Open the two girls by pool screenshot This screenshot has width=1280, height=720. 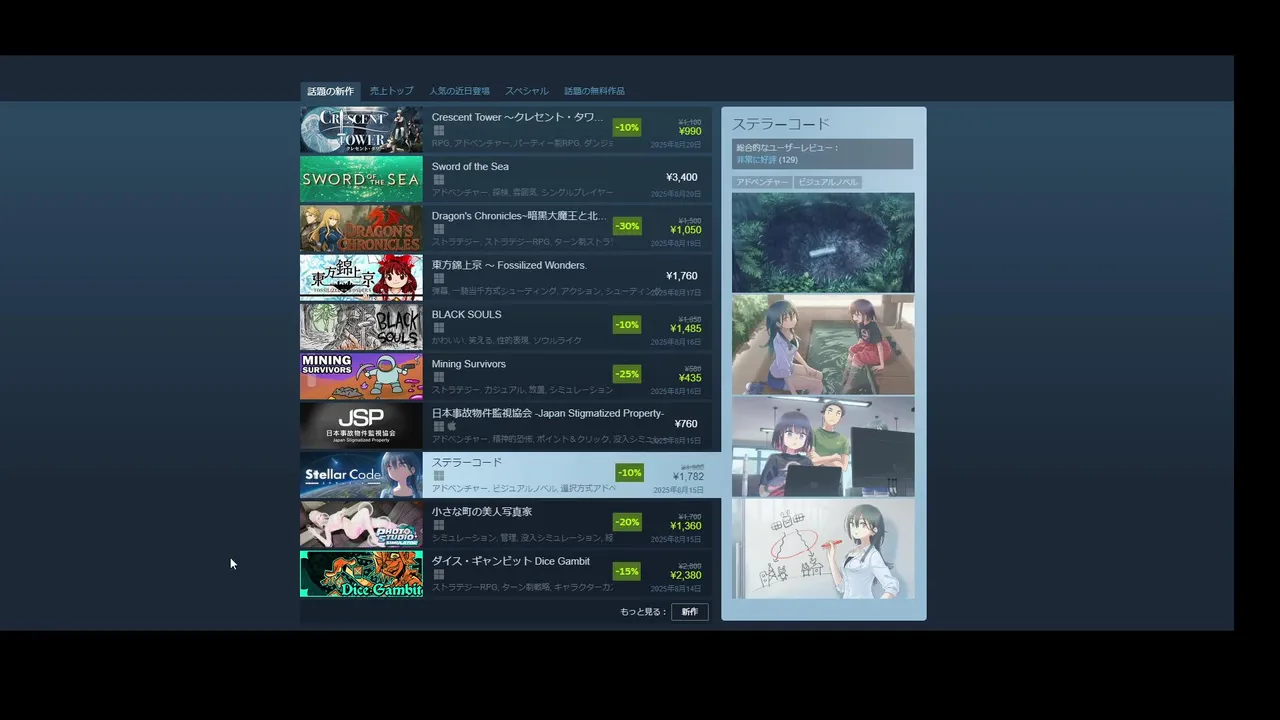(x=823, y=344)
